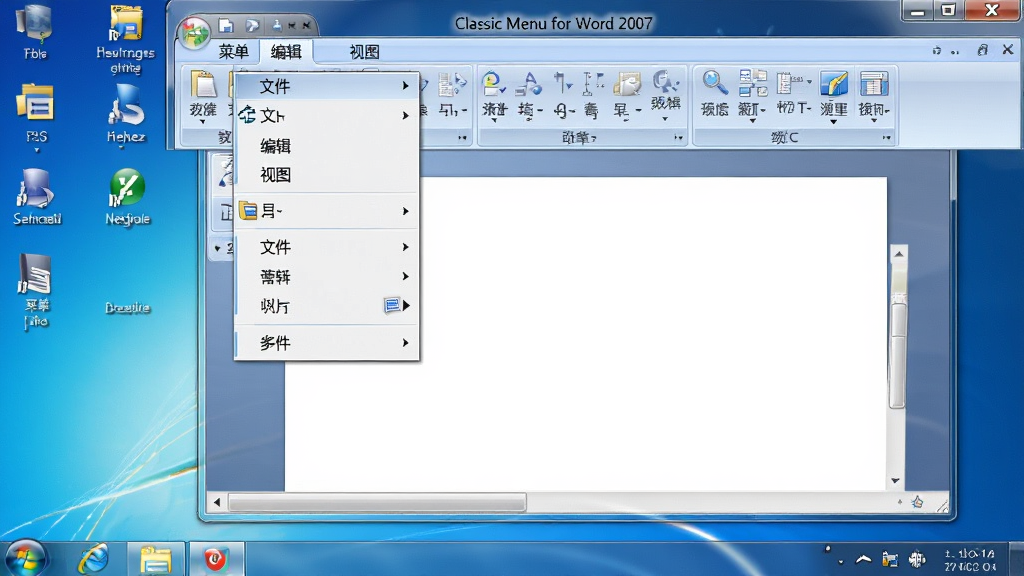Click the folder icon in dropdown menu
The image size is (1024, 576).
(x=248, y=210)
